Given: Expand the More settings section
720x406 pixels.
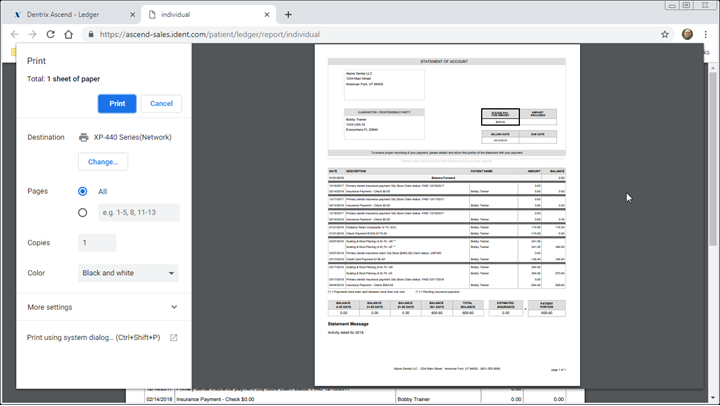Looking at the screenshot, I should 102,307.
